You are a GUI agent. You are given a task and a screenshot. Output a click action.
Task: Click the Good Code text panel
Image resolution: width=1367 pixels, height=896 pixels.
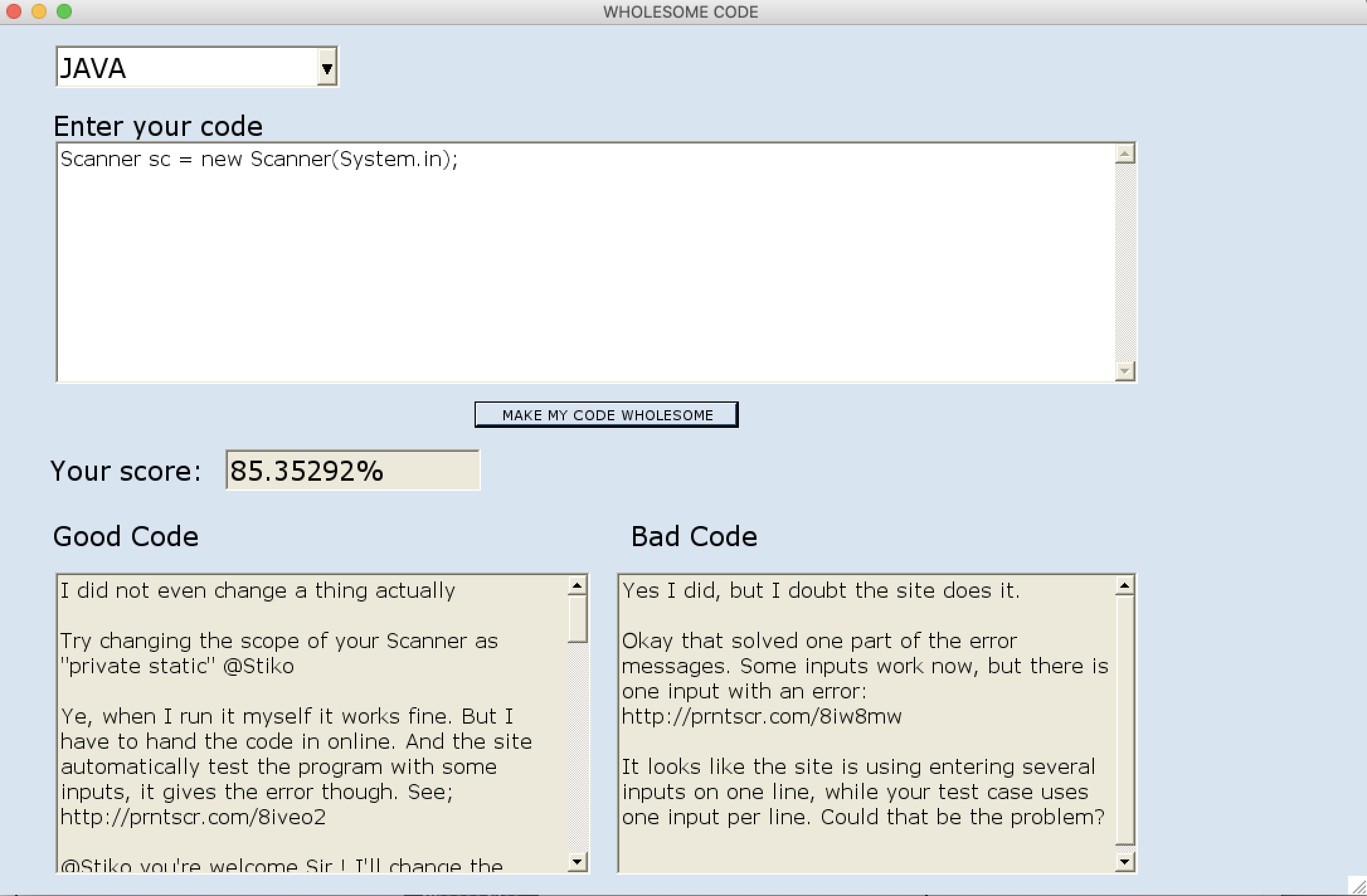pyautogui.click(x=312, y=724)
